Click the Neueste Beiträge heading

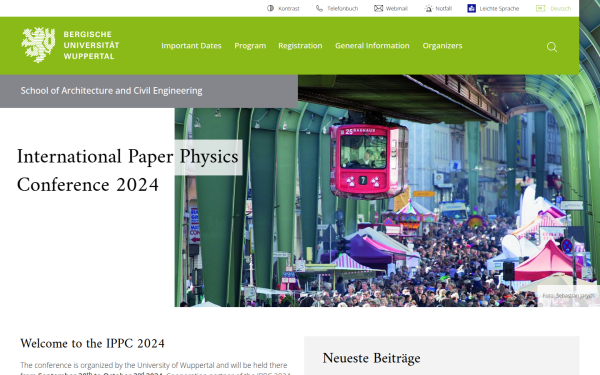371,358
